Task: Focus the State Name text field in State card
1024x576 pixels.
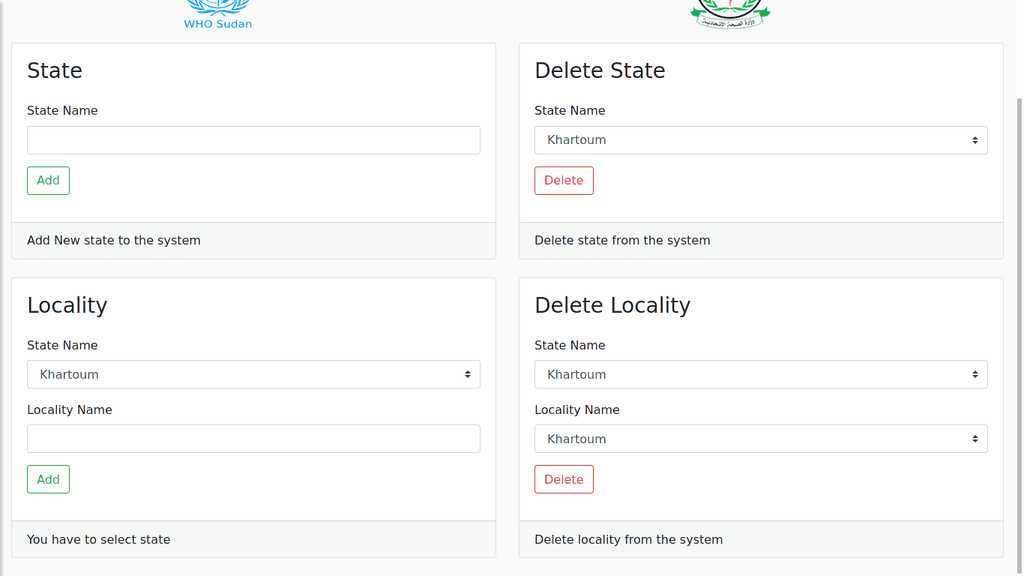Action: point(253,140)
